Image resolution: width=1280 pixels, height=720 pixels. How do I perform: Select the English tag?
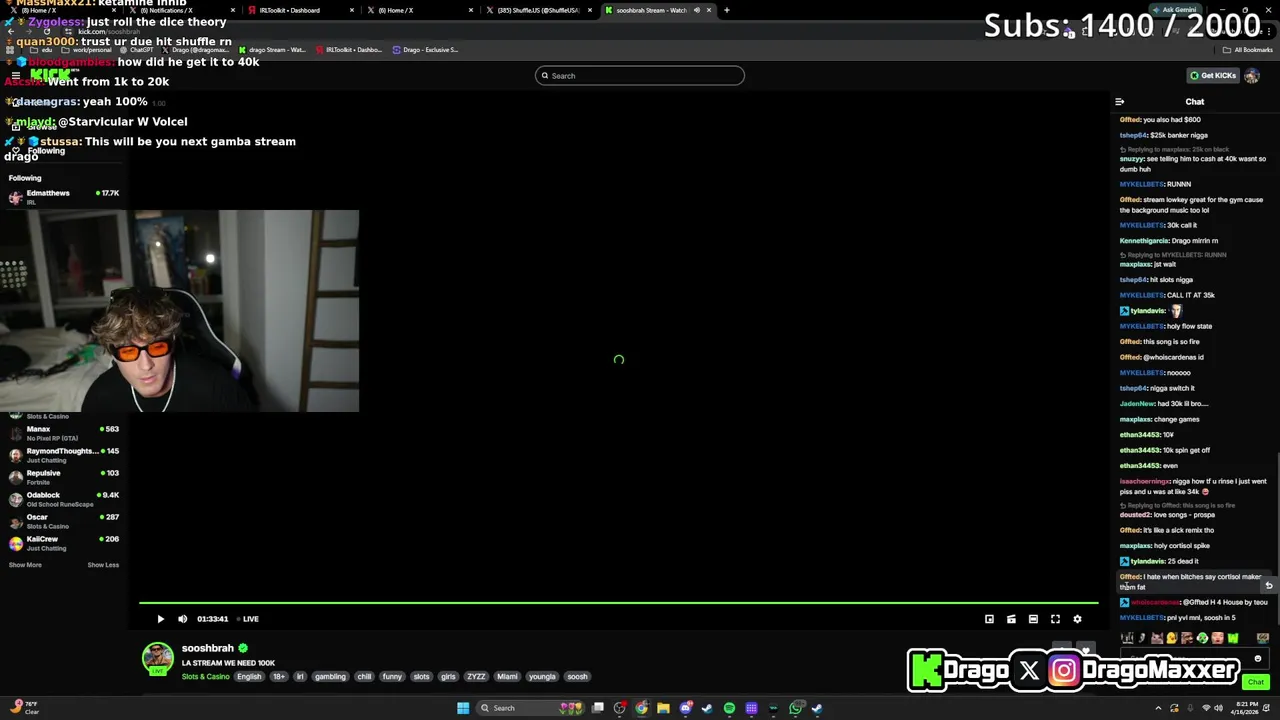point(249,677)
